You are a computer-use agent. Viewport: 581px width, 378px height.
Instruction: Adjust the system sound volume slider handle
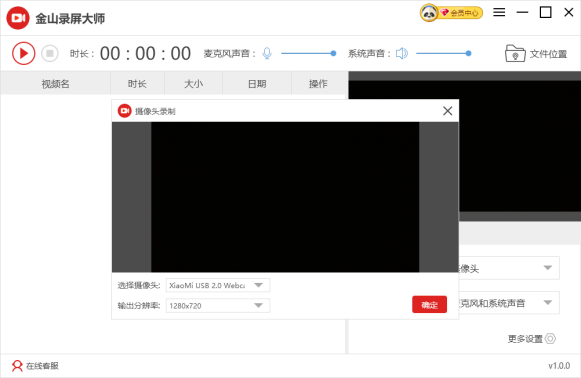(468, 53)
